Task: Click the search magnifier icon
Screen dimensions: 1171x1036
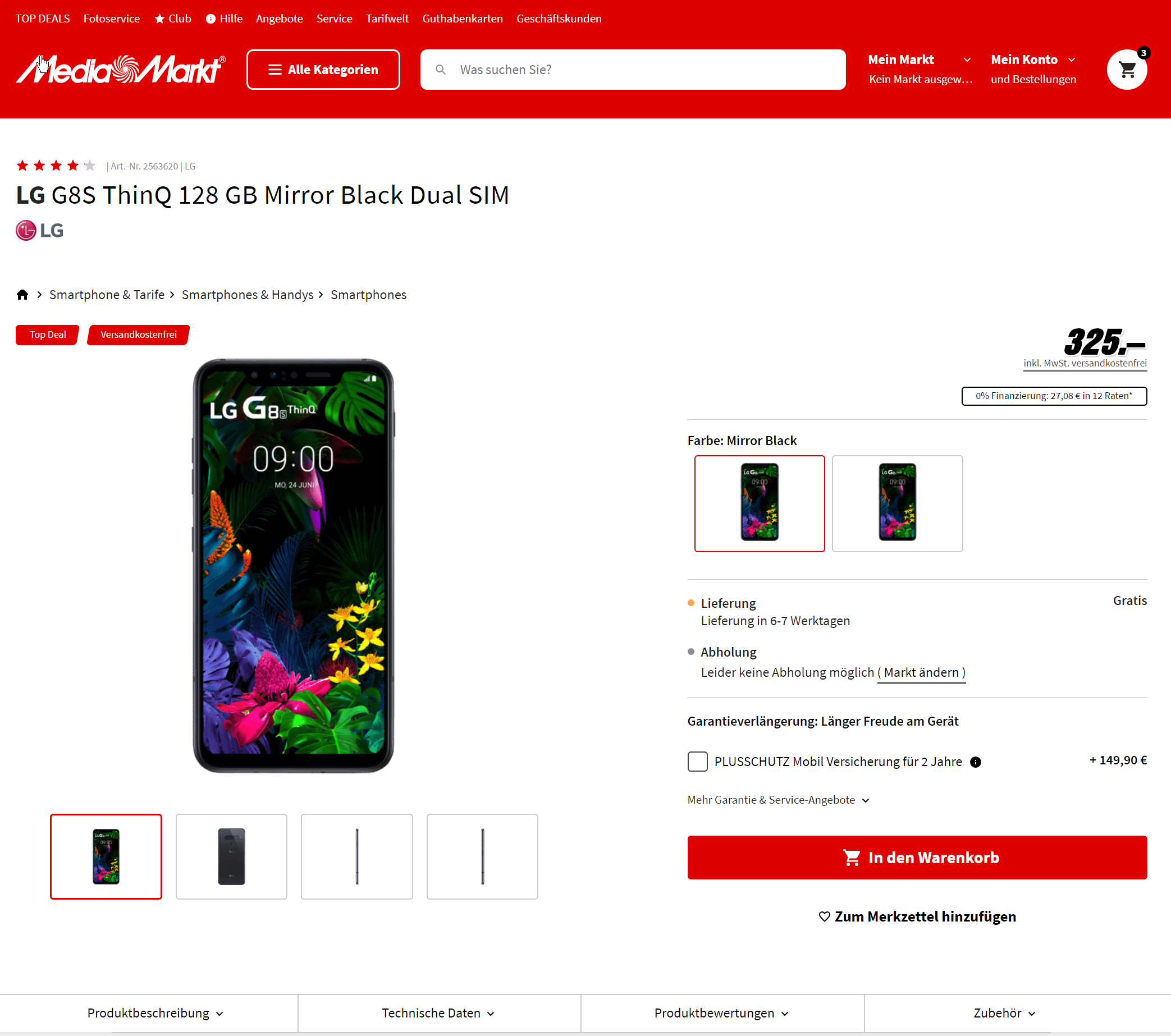Action: 441,70
